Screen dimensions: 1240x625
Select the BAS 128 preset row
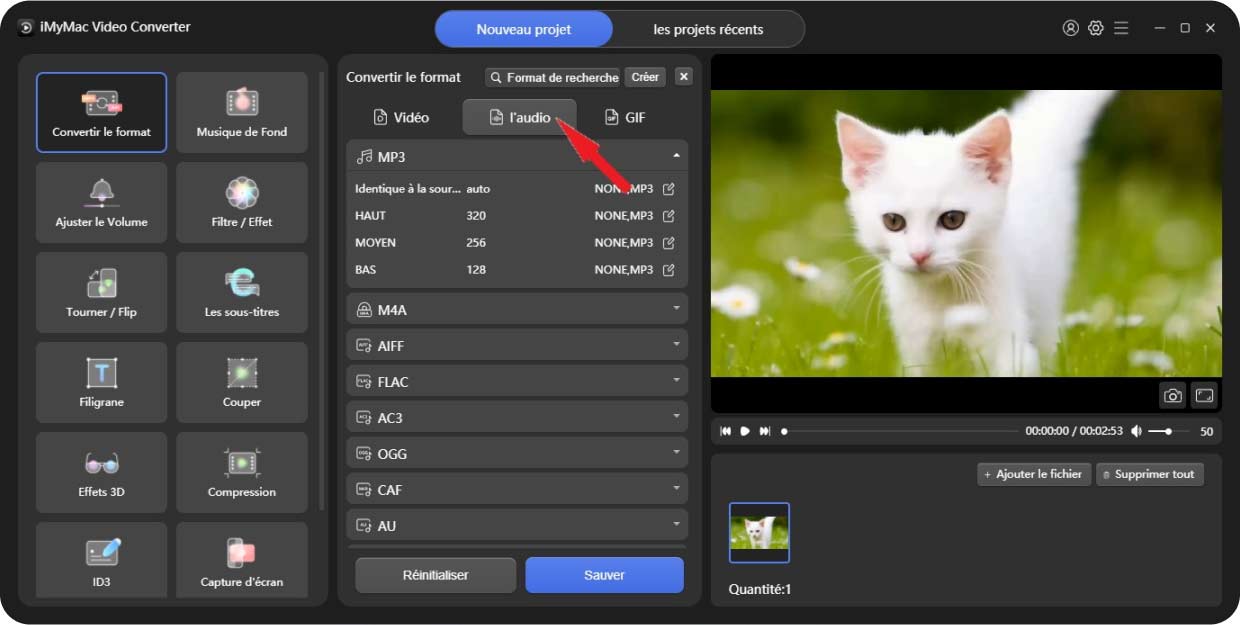pyautogui.click(x=517, y=269)
